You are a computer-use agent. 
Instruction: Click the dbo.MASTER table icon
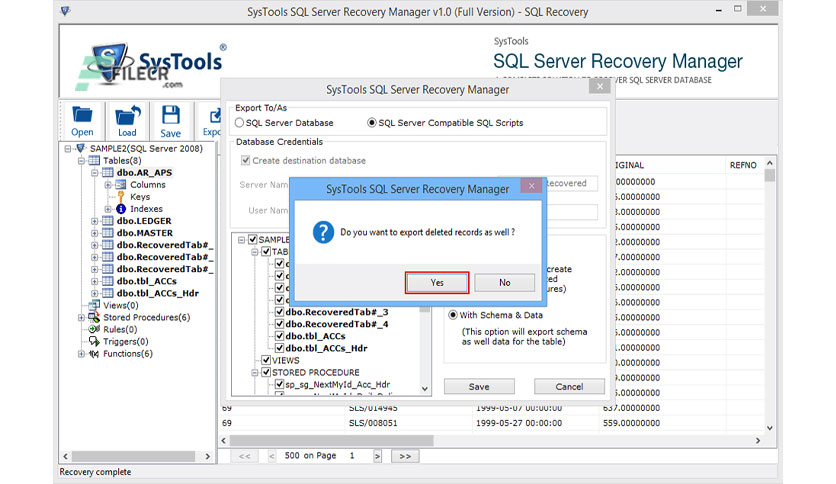pos(108,233)
